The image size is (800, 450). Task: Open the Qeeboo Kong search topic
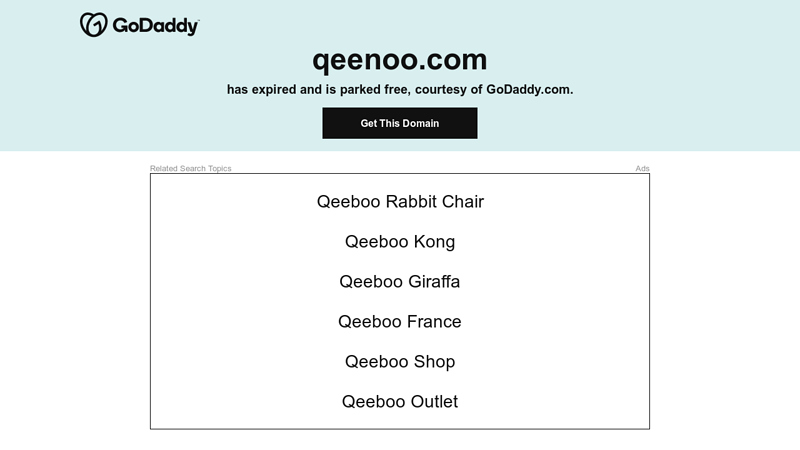point(400,241)
